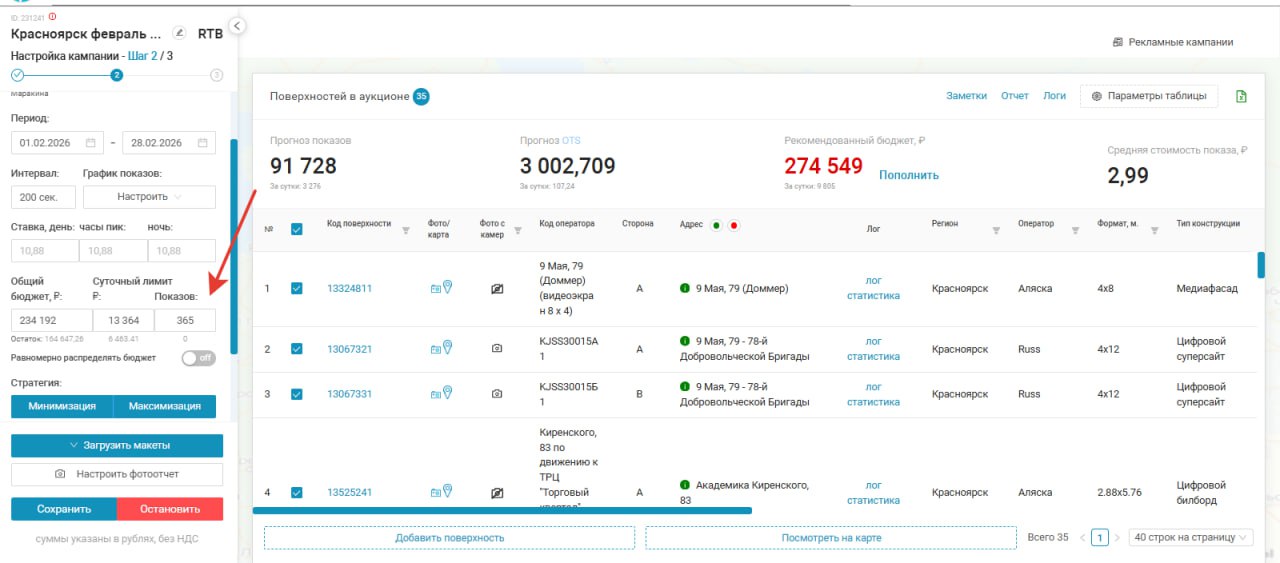The height and width of the screenshot is (563, 1280).
Task: Filter by Код поверхности column funnel icon
Action: point(406,230)
